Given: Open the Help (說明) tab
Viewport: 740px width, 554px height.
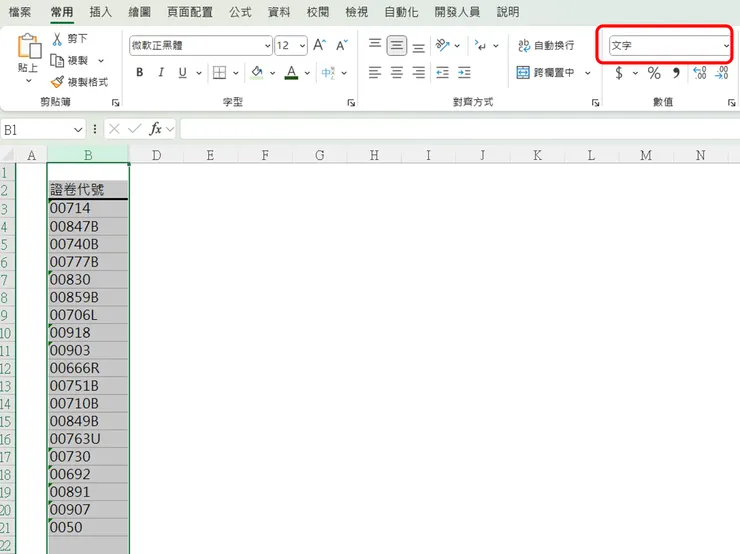Looking at the screenshot, I should 508,12.
